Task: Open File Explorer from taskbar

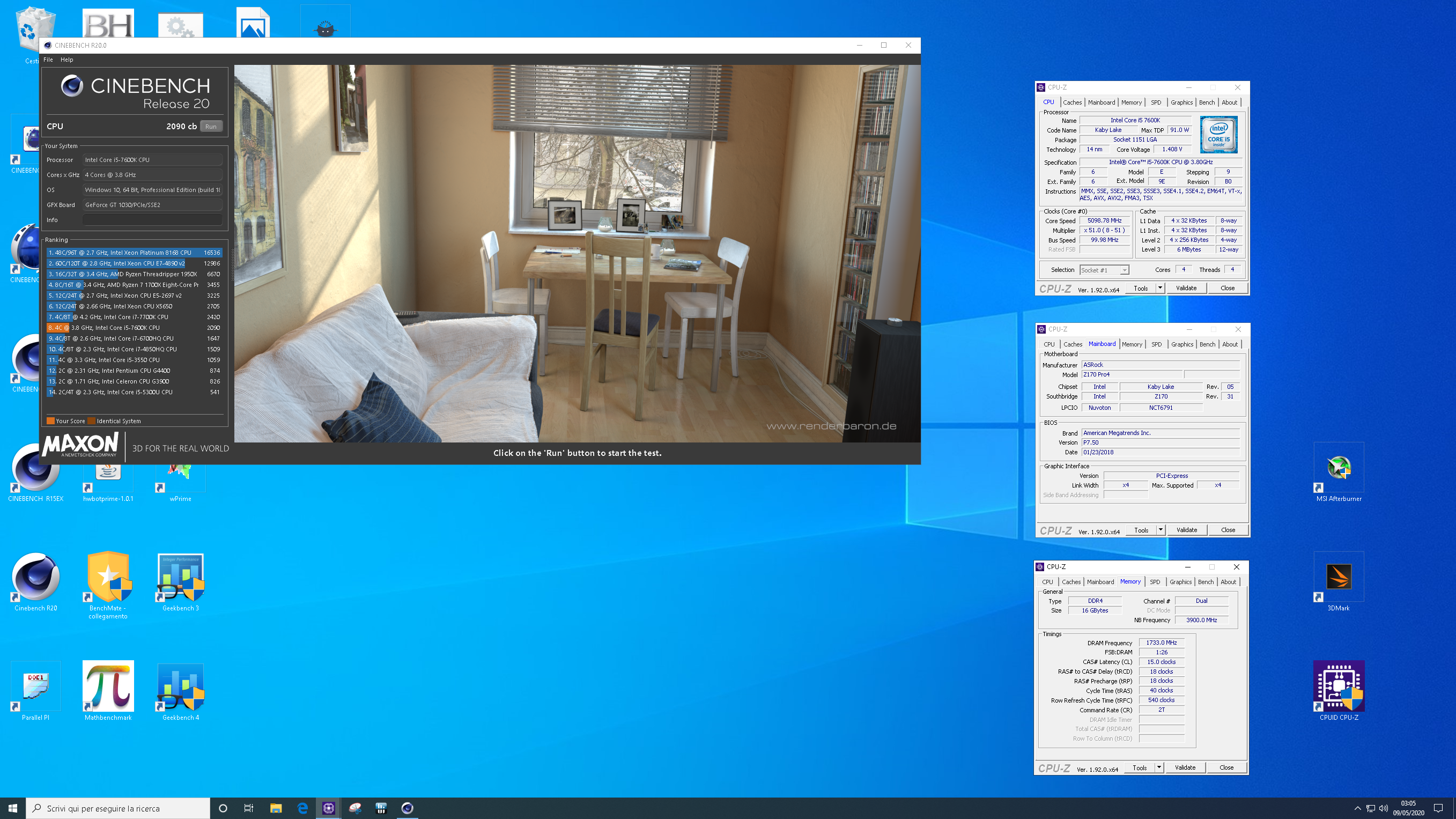Action: pyautogui.click(x=276, y=808)
